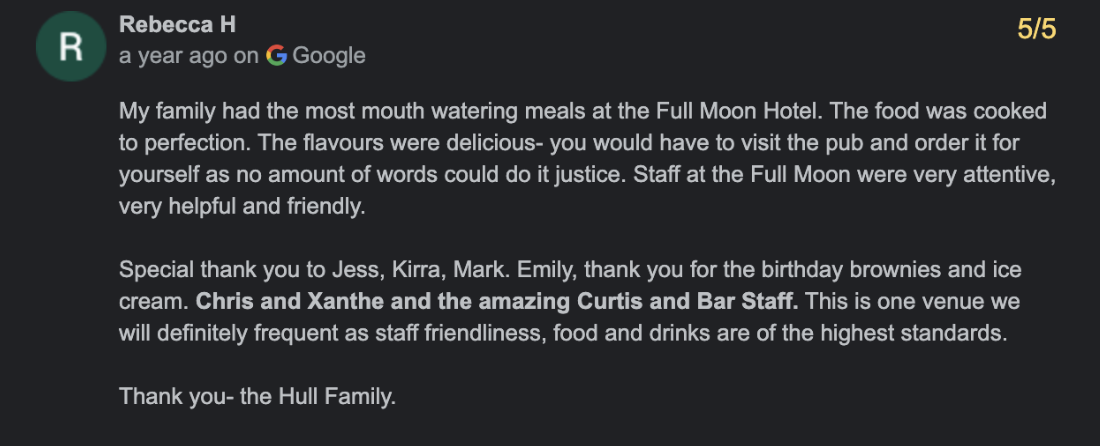Click the Google "G" logo icon
The height and width of the screenshot is (446, 1100).
277,56
